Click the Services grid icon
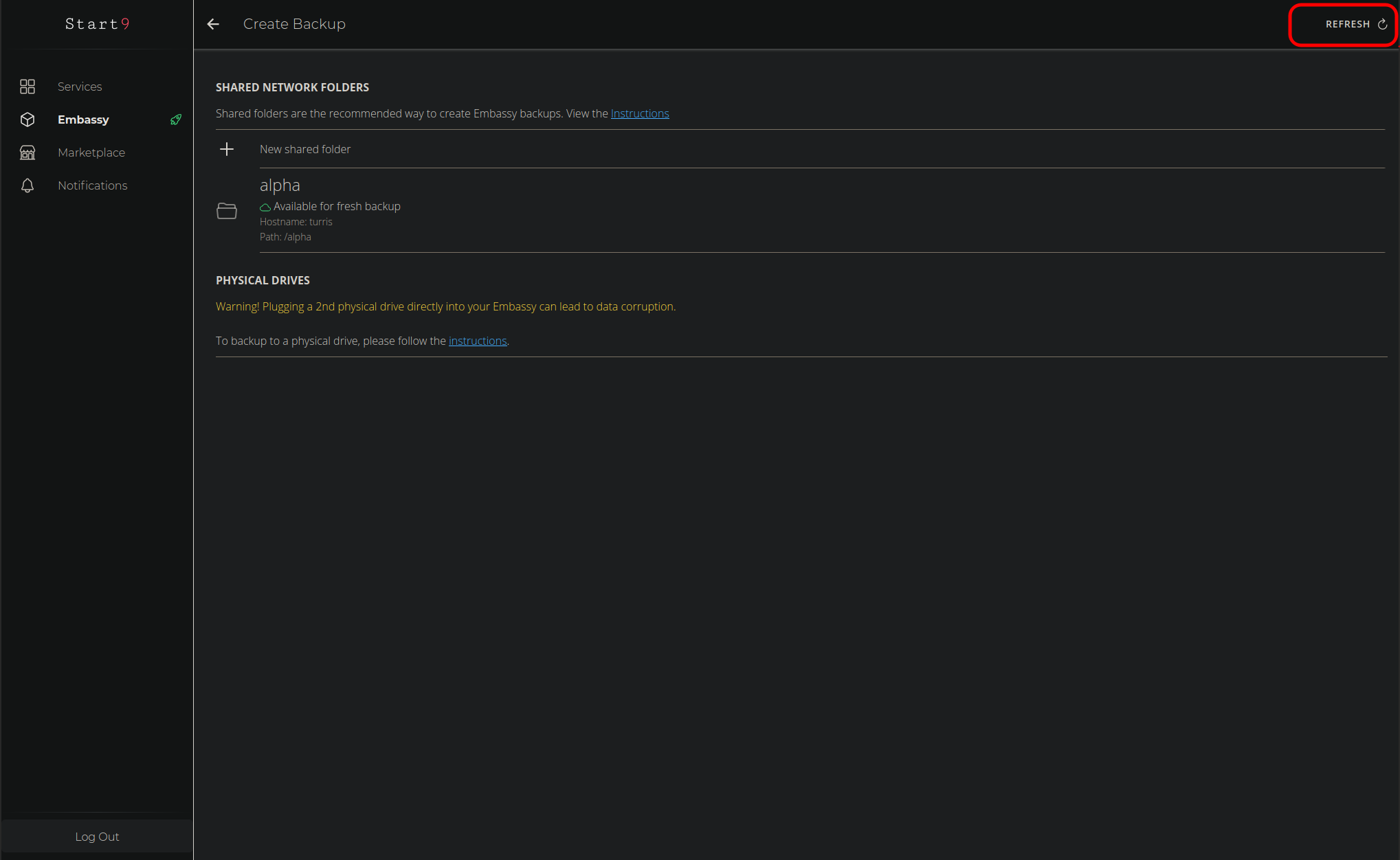1400x860 pixels. point(27,87)
